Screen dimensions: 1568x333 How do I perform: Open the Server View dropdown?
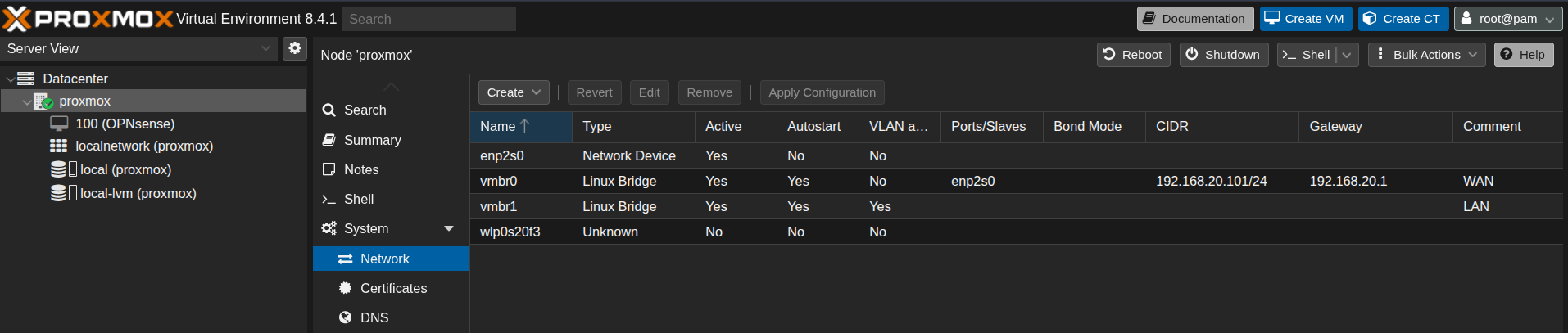pos(139,49)
